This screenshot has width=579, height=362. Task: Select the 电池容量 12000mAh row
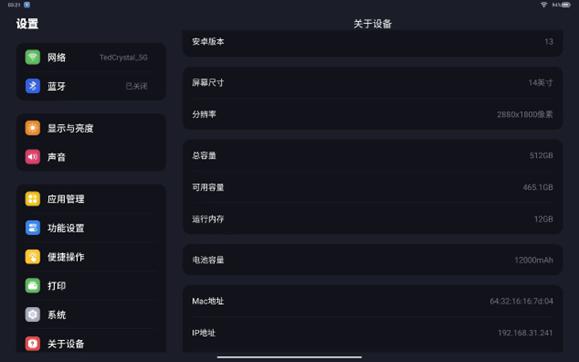pos(373,260)
